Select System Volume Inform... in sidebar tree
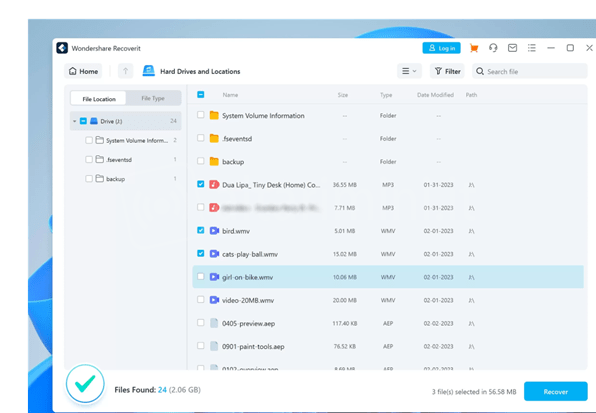Image resolution: width=596 pixels, height=413 pixels. coord(137,141)
